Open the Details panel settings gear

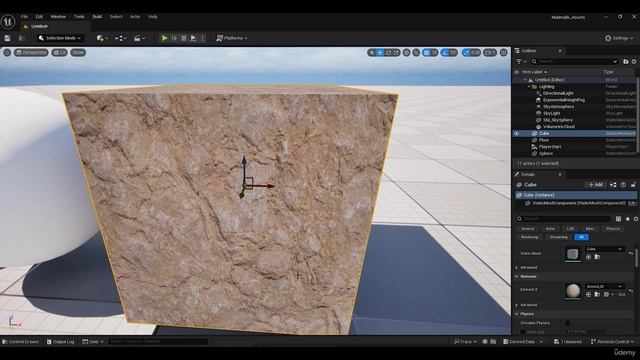pyautogui.click(x=636, y=219)
